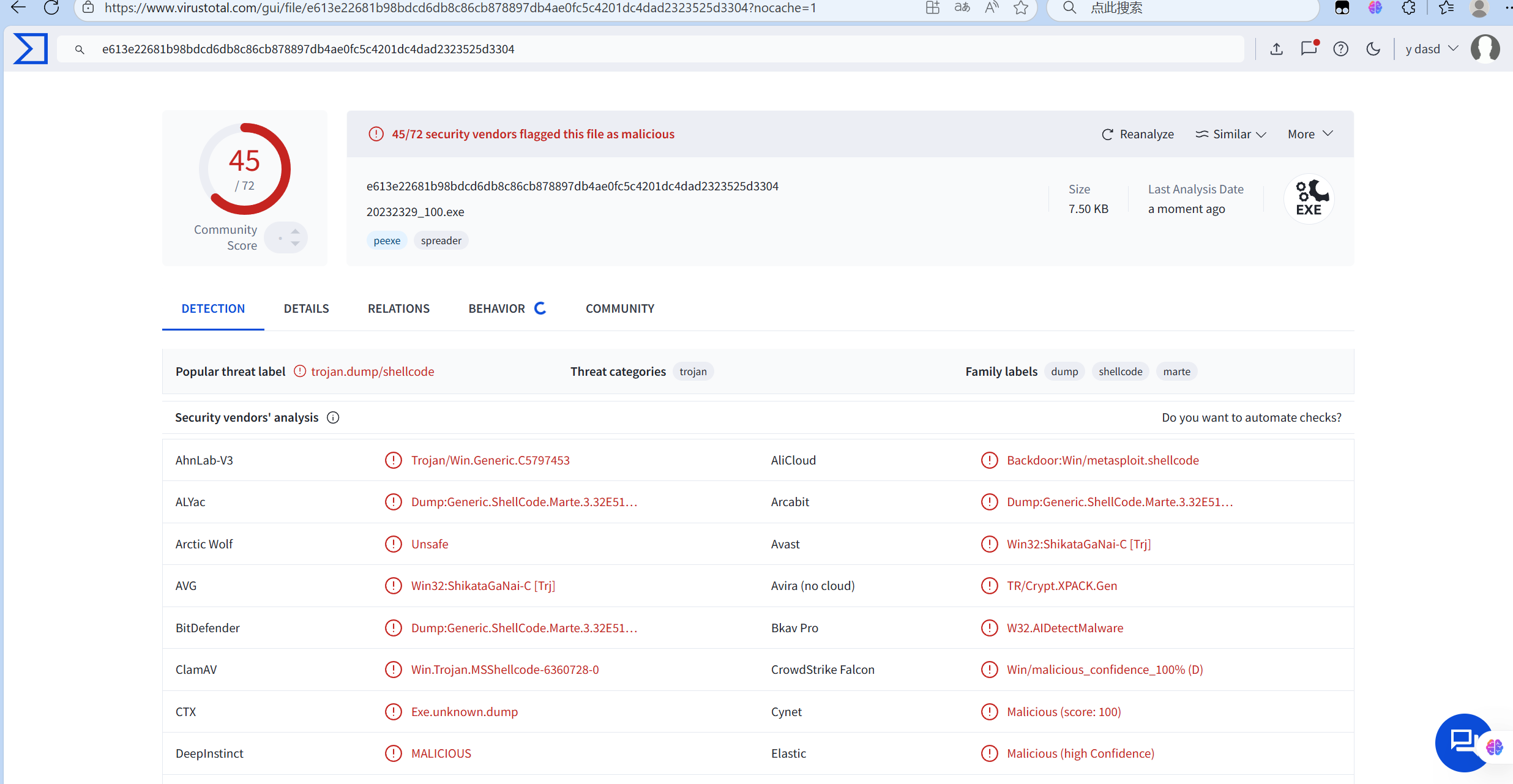Open the notifications comment icon
This screenshot has height=784, width=1513.
coord(1309,49)
